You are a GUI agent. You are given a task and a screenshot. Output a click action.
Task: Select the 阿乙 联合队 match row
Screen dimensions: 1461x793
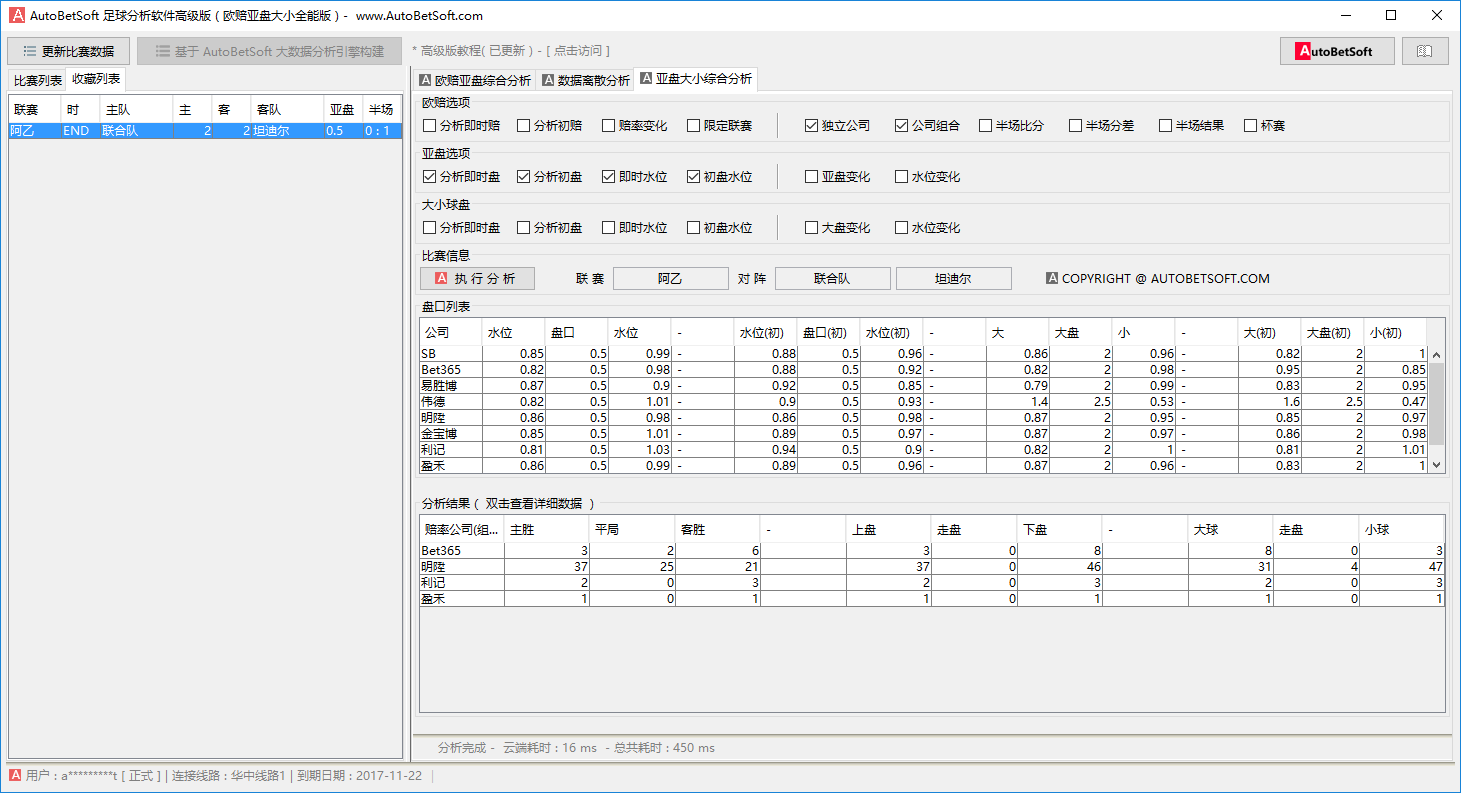tap(205, 130)
